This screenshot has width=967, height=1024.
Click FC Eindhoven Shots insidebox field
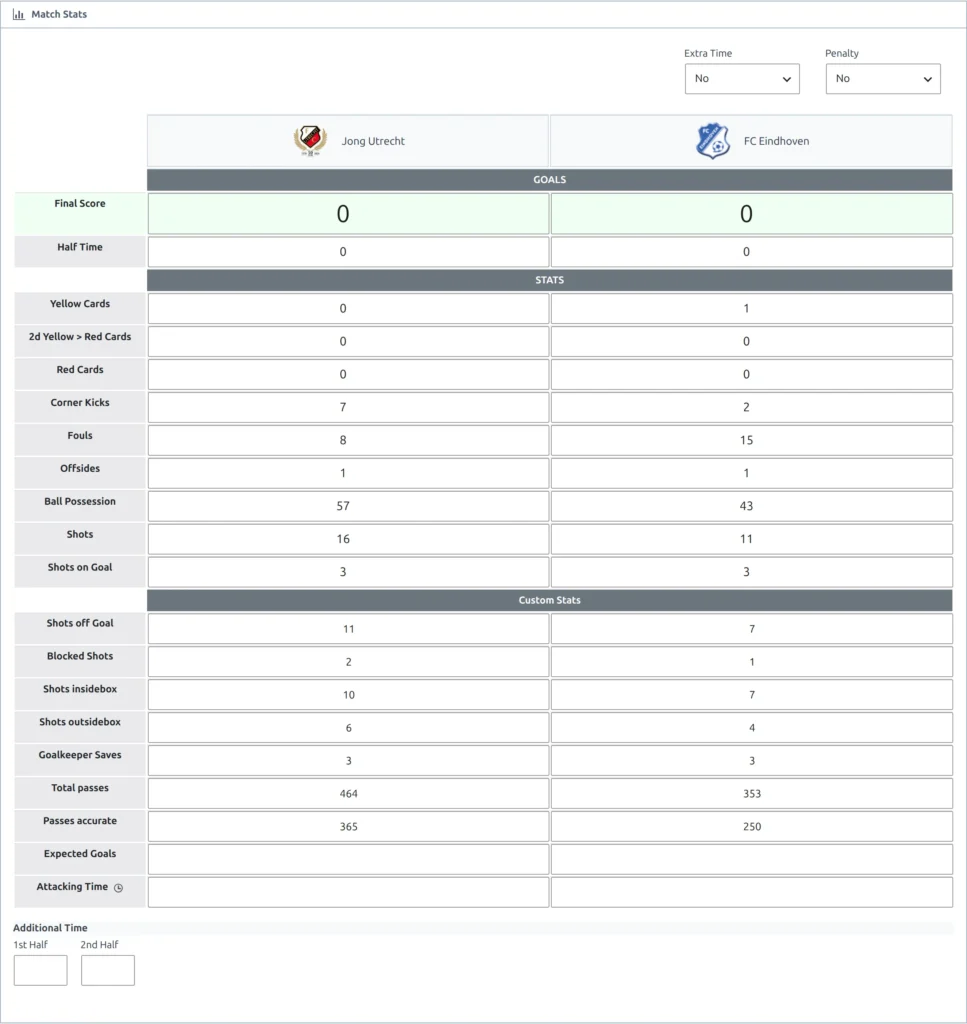[752, 695]
